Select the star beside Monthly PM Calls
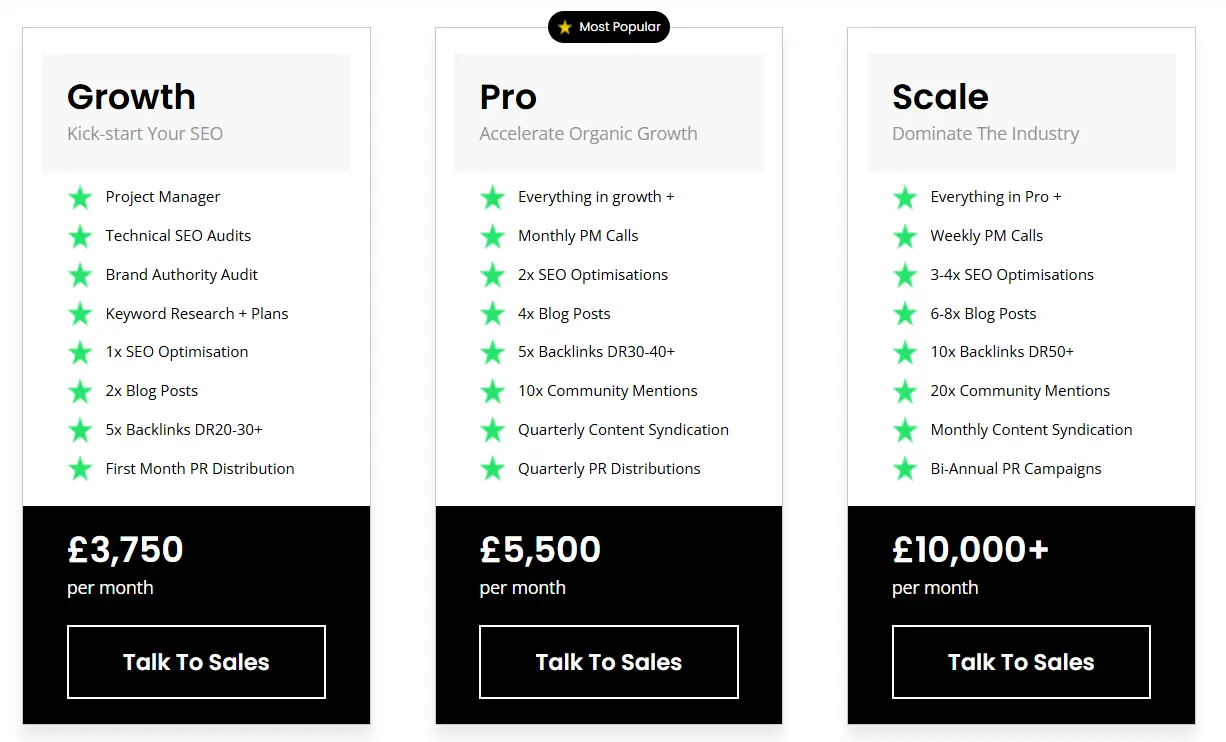This screenshot has width=1226, height=742. (x=492, y=236)
